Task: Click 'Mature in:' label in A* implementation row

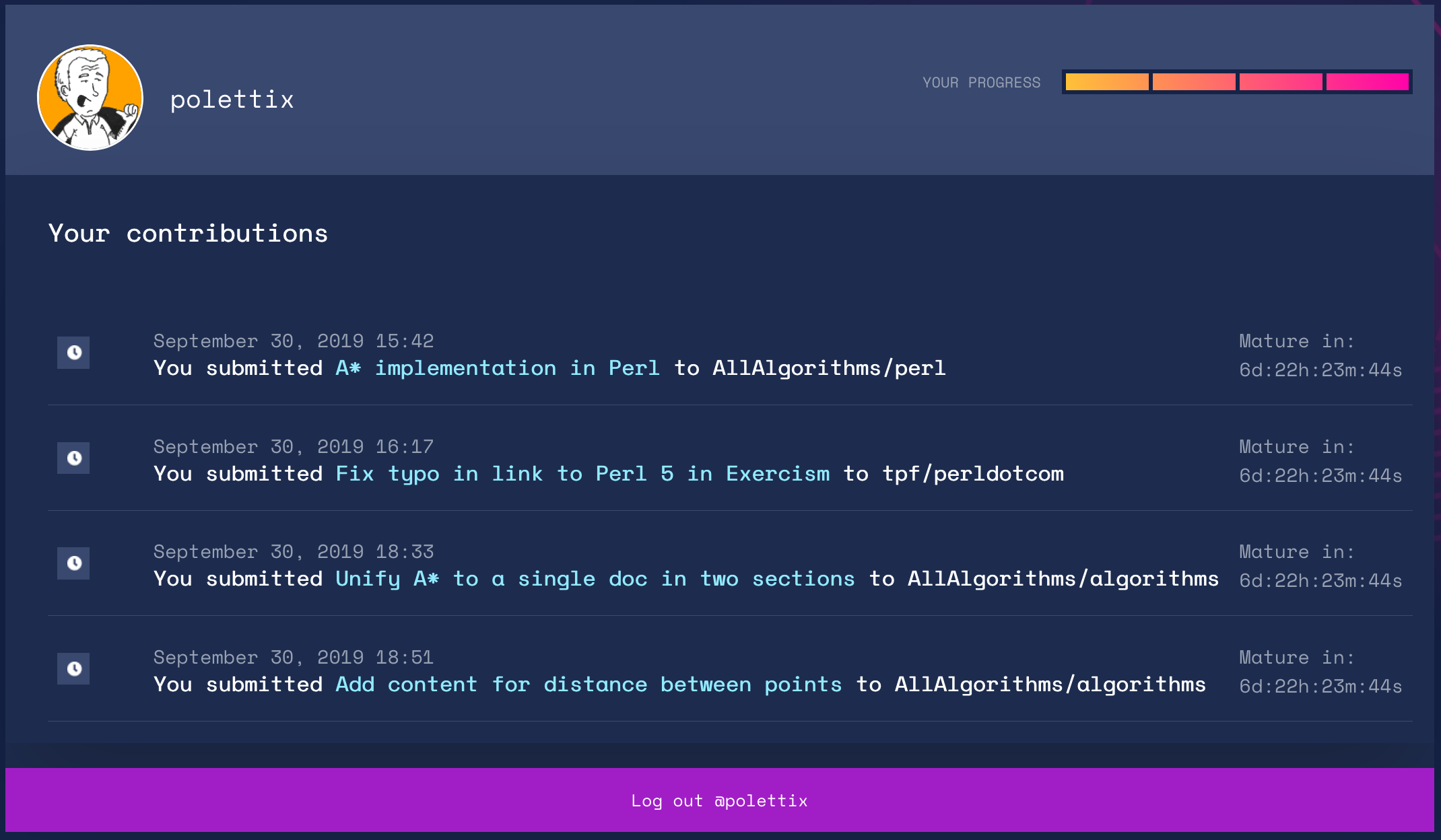Action: (1297, 341)
